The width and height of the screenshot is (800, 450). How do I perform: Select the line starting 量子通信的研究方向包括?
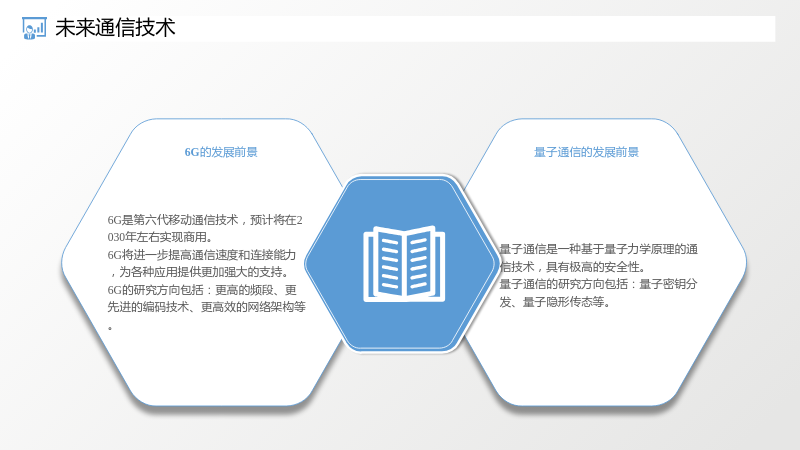[598, 284]
